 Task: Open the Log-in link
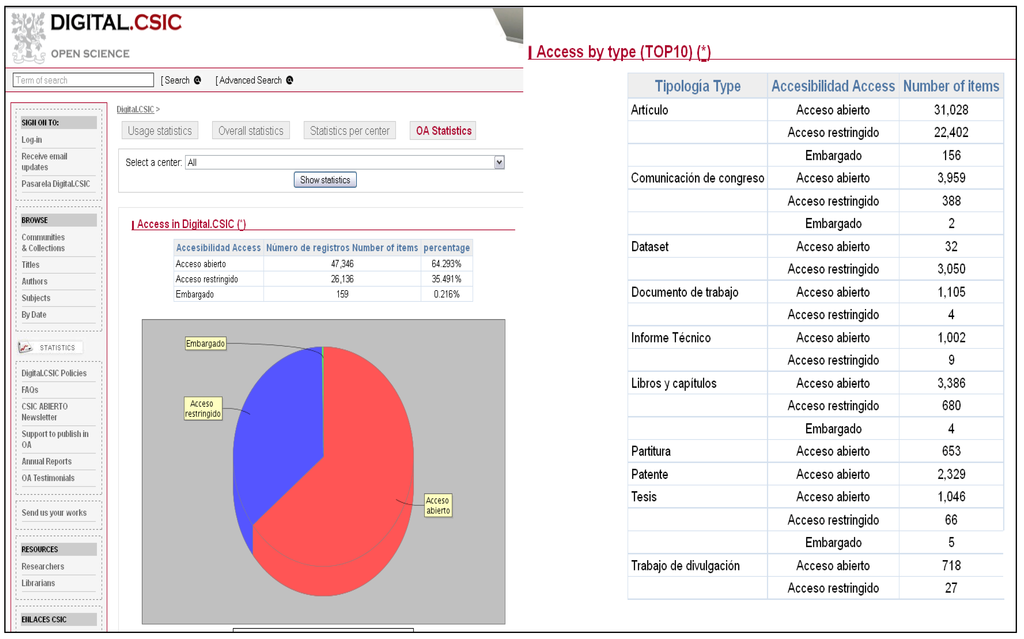coord(32,140)
